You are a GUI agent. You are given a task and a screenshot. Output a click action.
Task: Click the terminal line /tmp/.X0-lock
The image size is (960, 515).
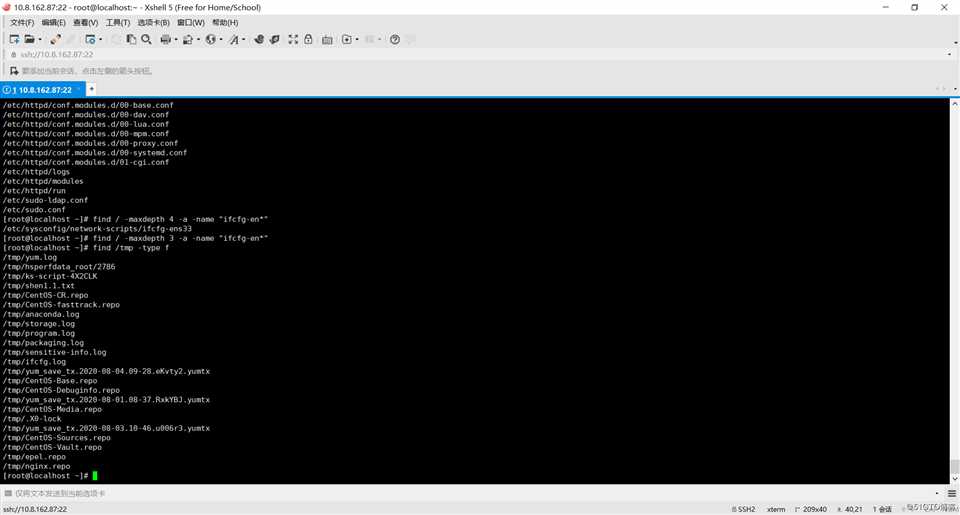pos(32,419)
